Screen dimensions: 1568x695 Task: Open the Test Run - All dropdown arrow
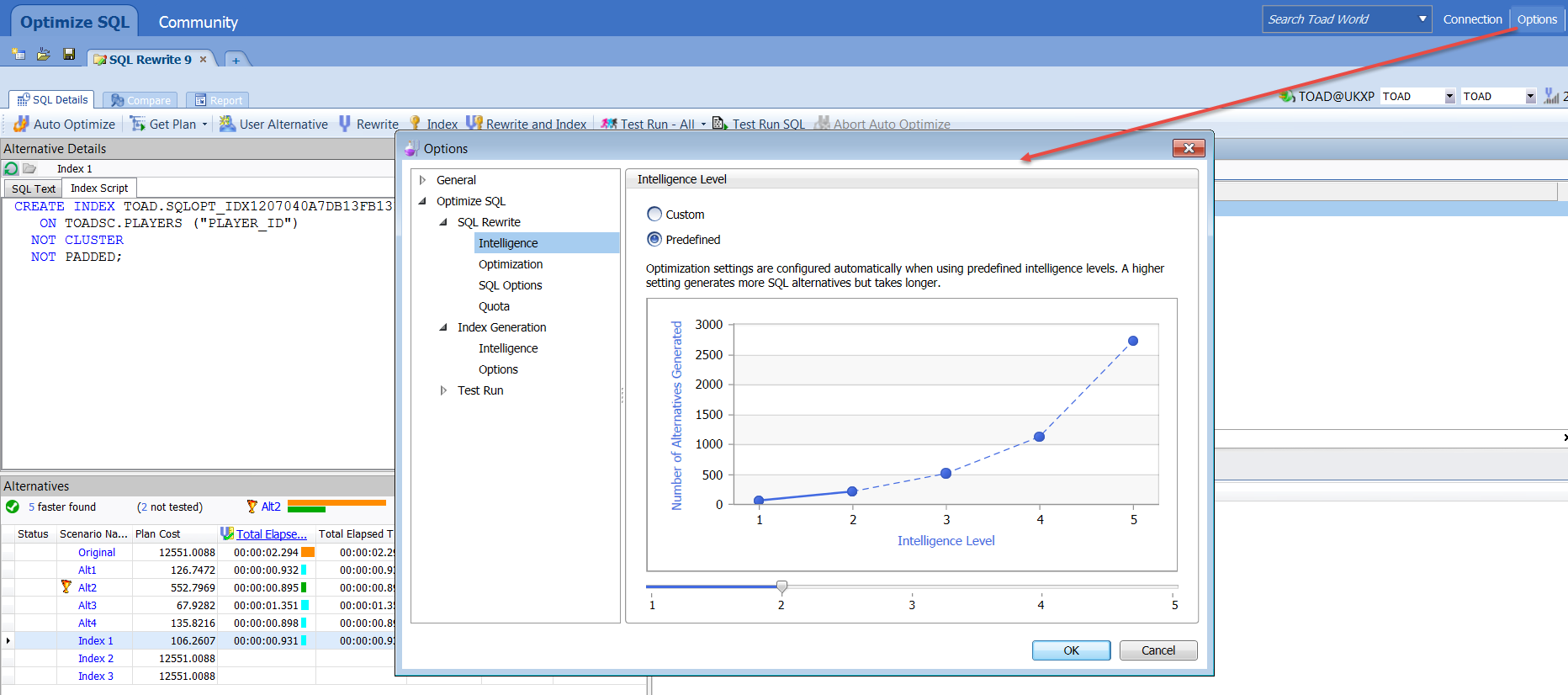pos(703,125)
